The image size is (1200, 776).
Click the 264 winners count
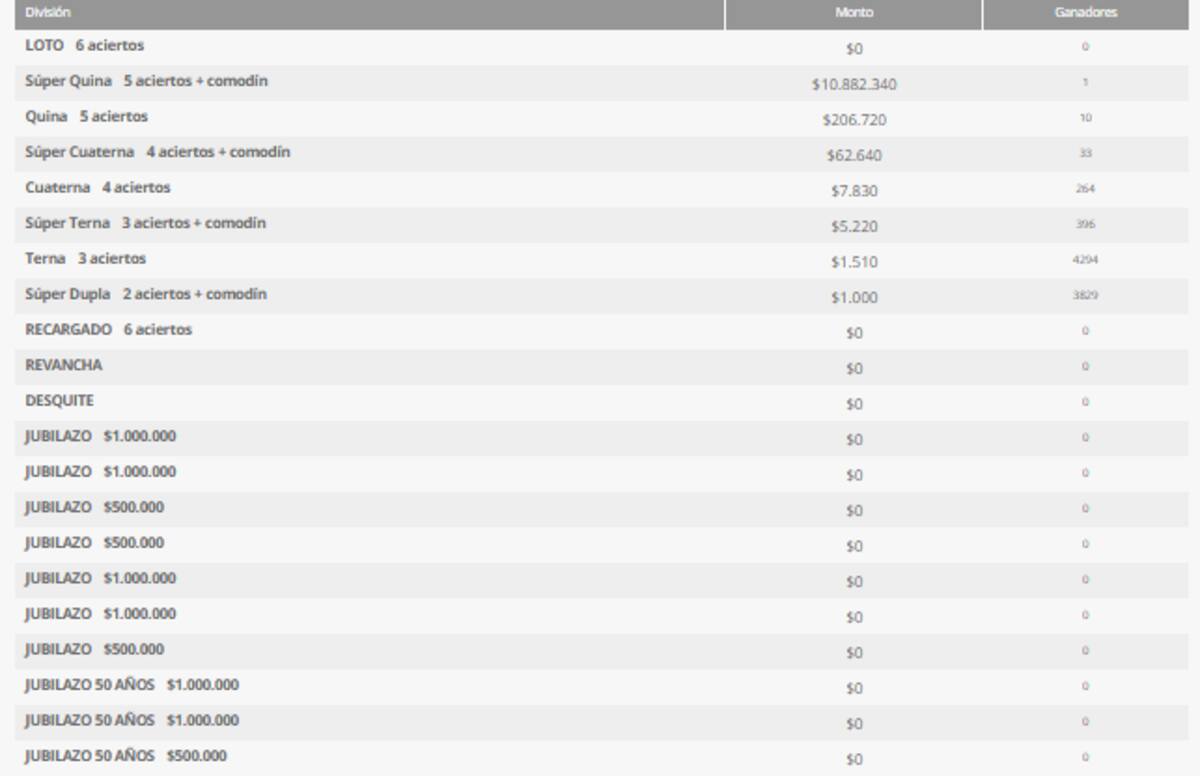tap(1085, 189)
